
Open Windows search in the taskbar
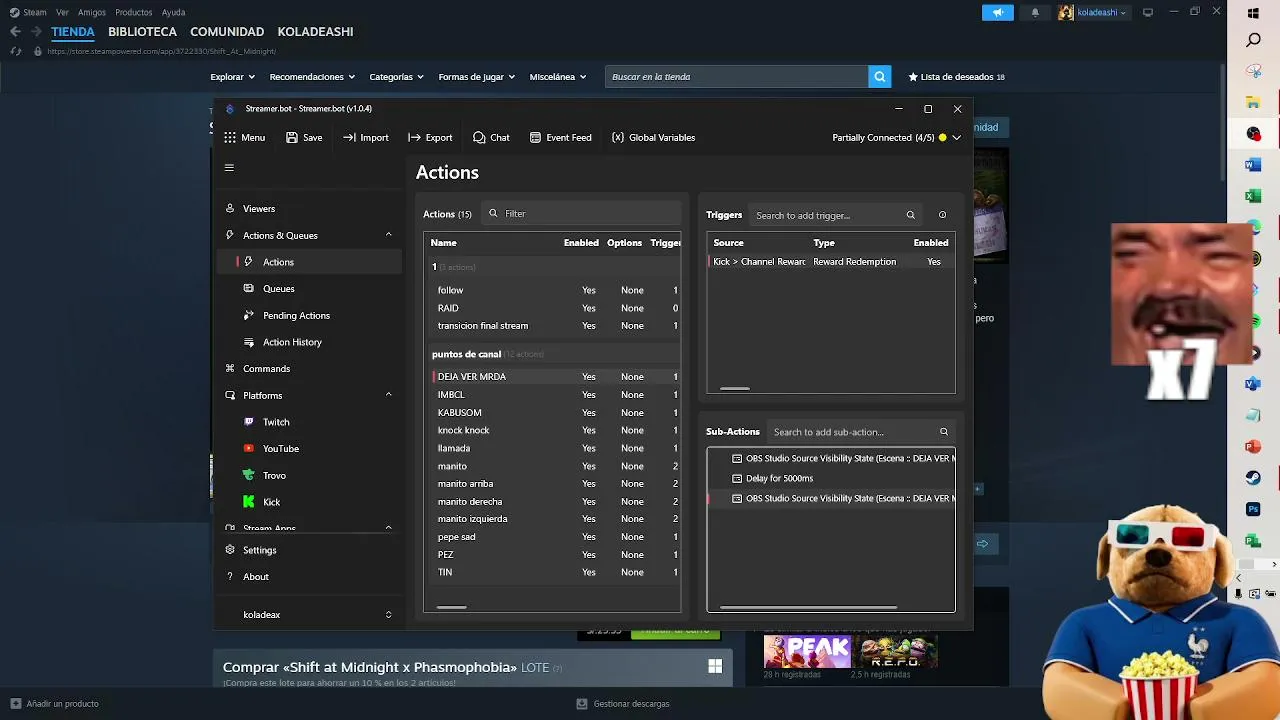point(1254,41)
